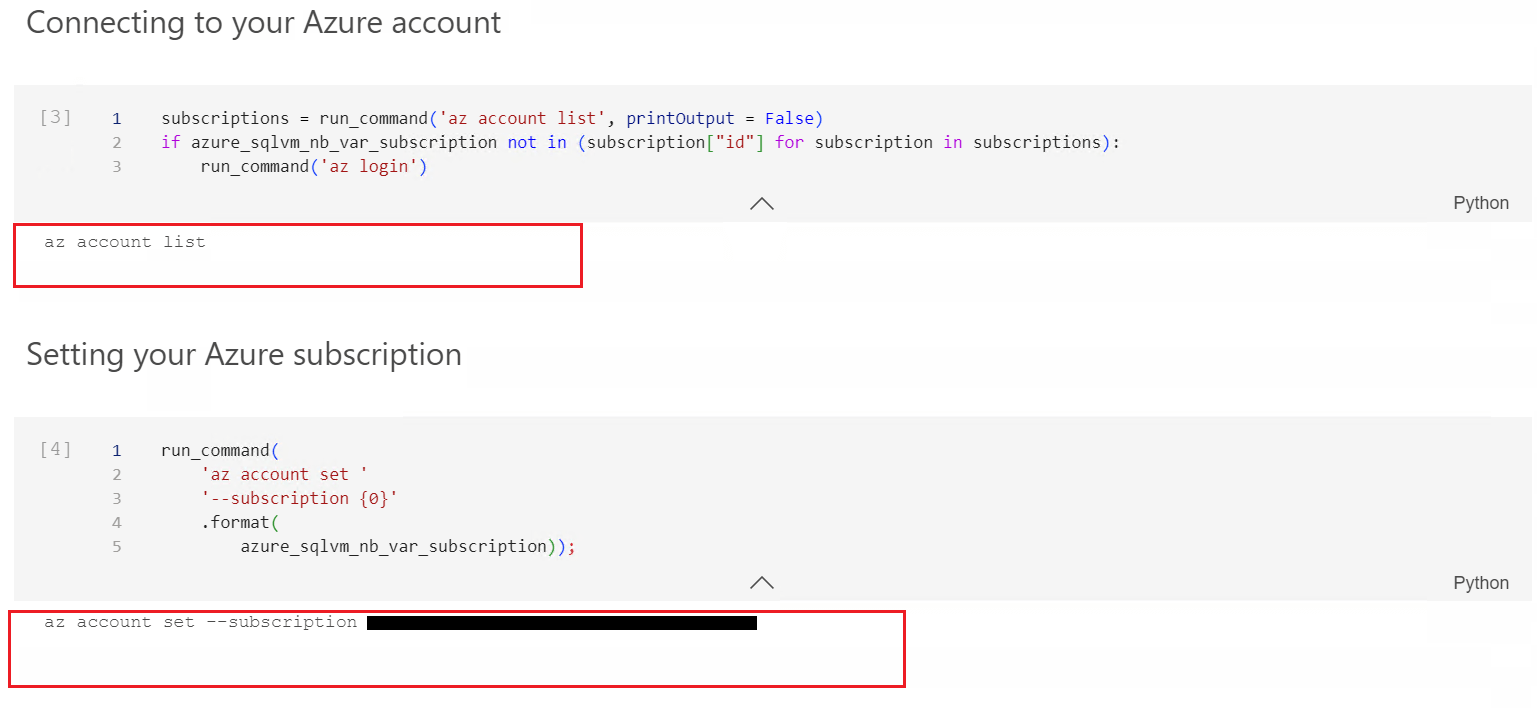Collapse the 'az account set' code cell chevron
The image size is (1537, 708).
tap(762, 582)
